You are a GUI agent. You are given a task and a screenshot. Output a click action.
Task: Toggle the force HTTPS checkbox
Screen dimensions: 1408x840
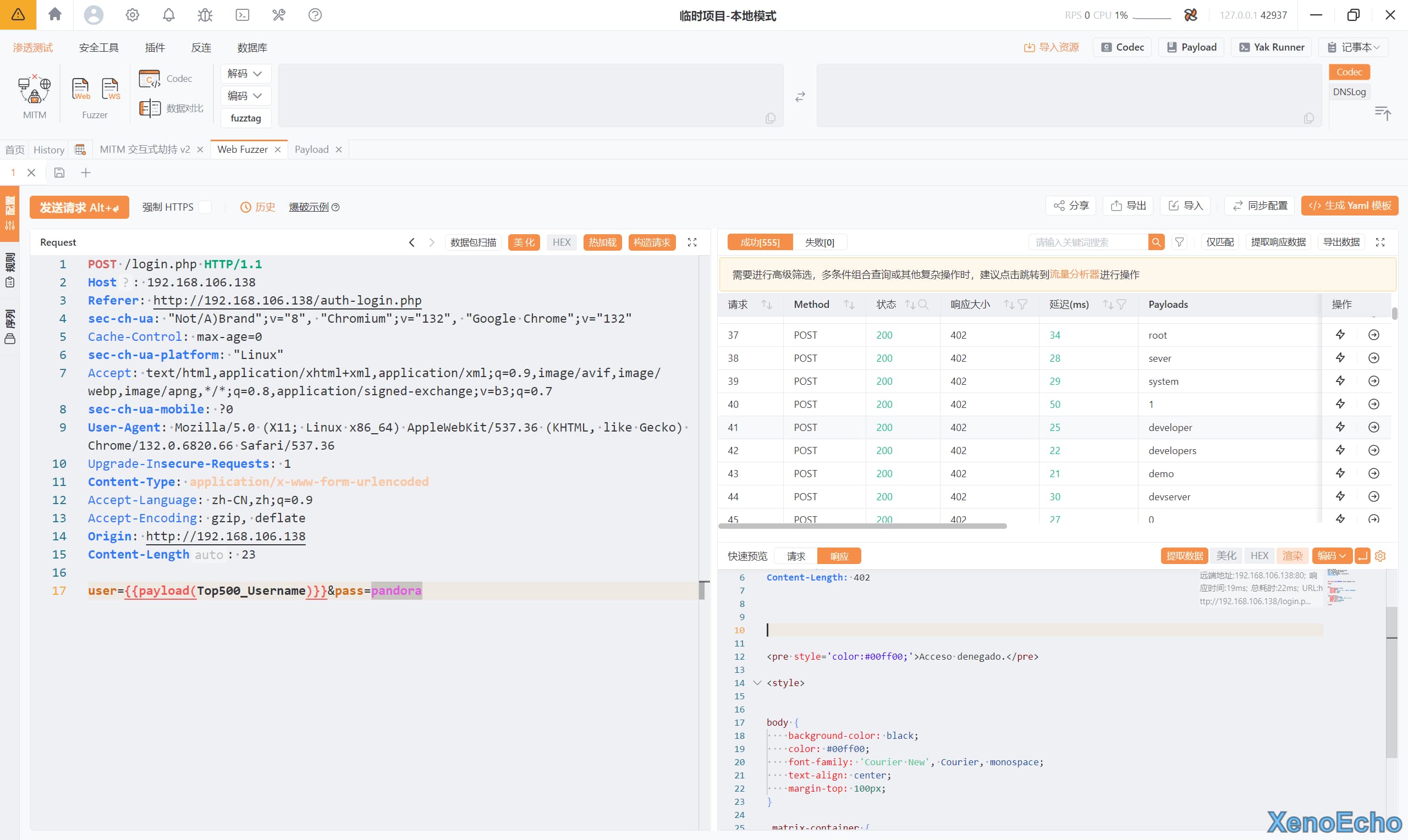[206, 207]
